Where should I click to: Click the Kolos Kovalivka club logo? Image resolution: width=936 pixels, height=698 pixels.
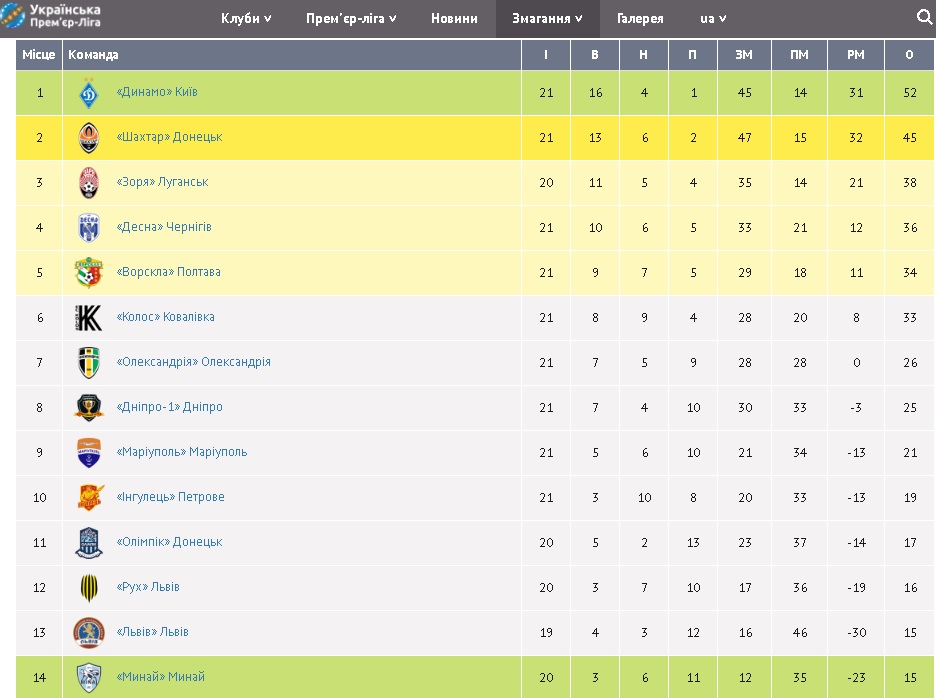(89, 317)
